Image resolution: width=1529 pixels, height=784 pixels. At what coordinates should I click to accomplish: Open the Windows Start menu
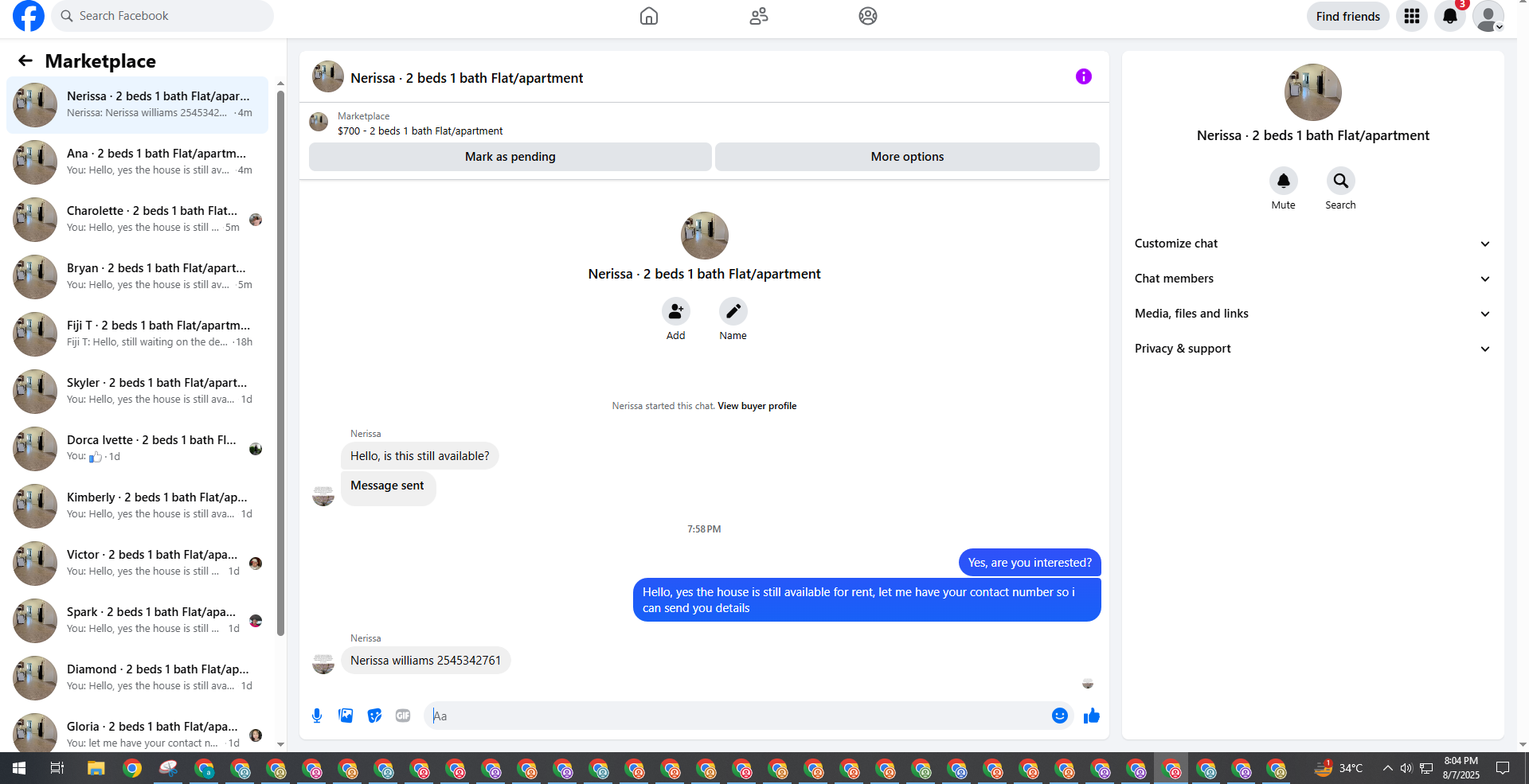click(19, 768)
